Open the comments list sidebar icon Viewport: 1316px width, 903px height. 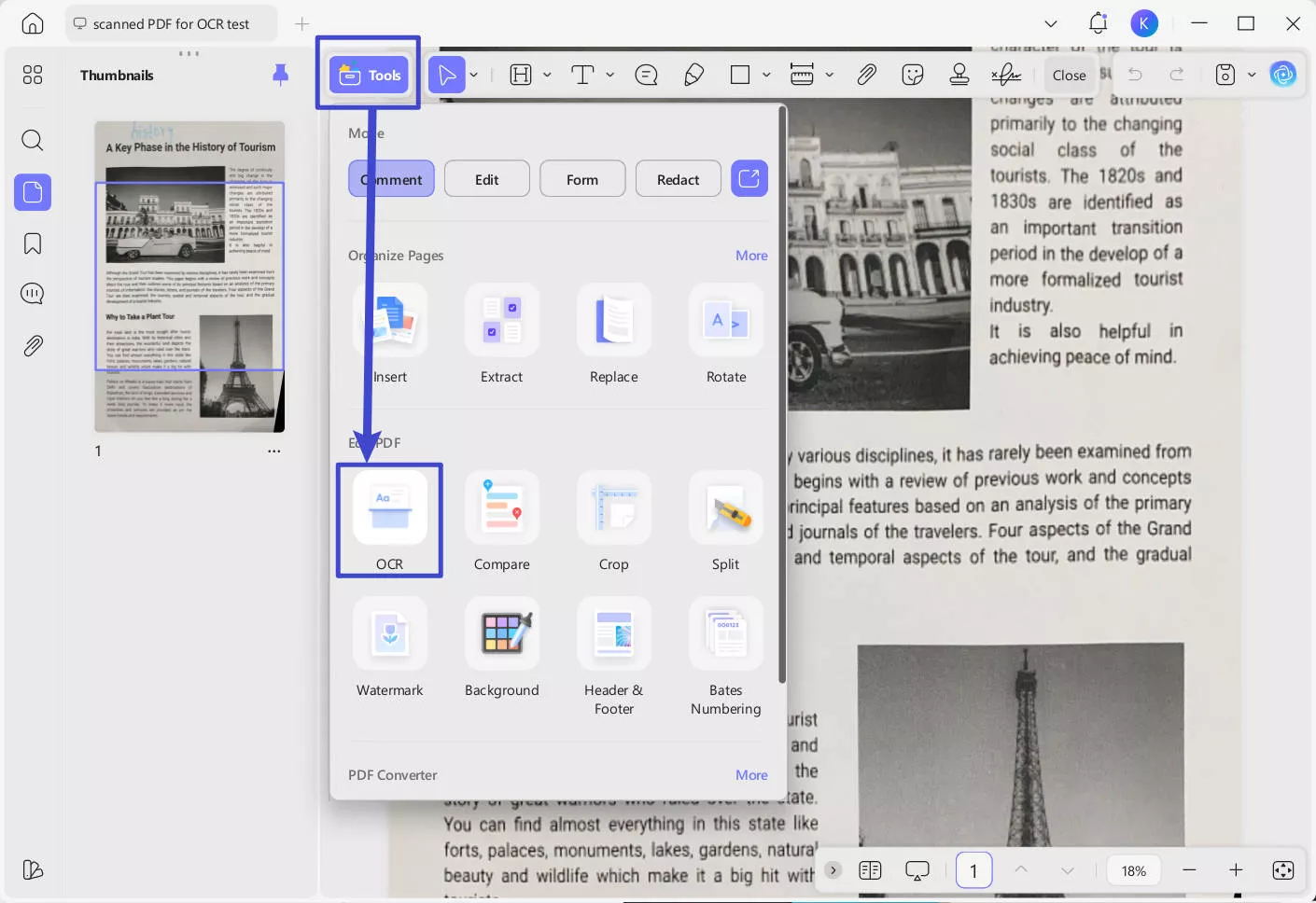click(33, 294)
